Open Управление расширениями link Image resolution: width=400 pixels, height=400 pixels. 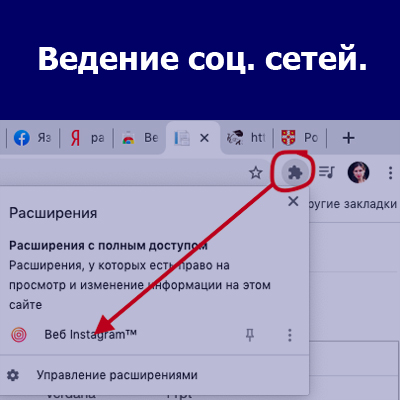tap(117, 375)
